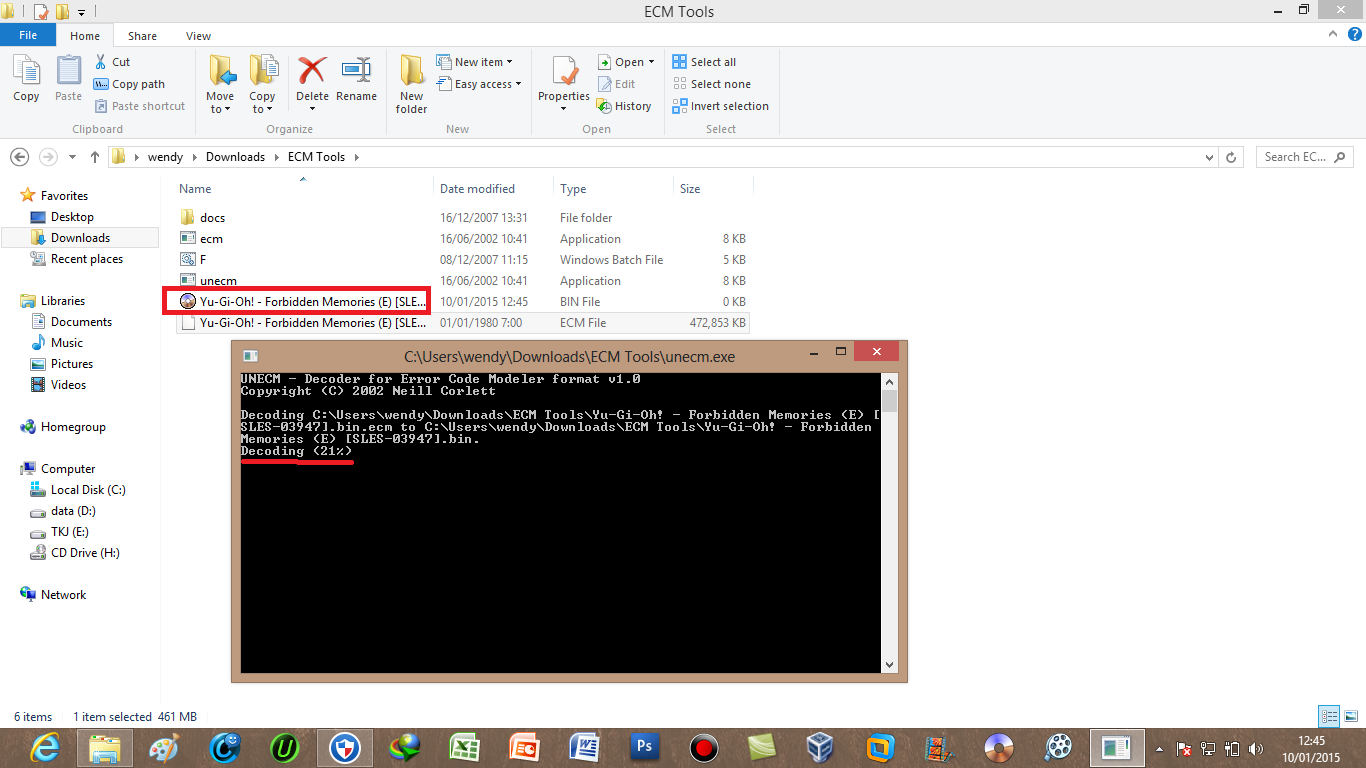Viewport: 1366px width, 768px height.
Task: Open Downloads in Favorites
Action: pyautogui.click(x=80, y=238)
